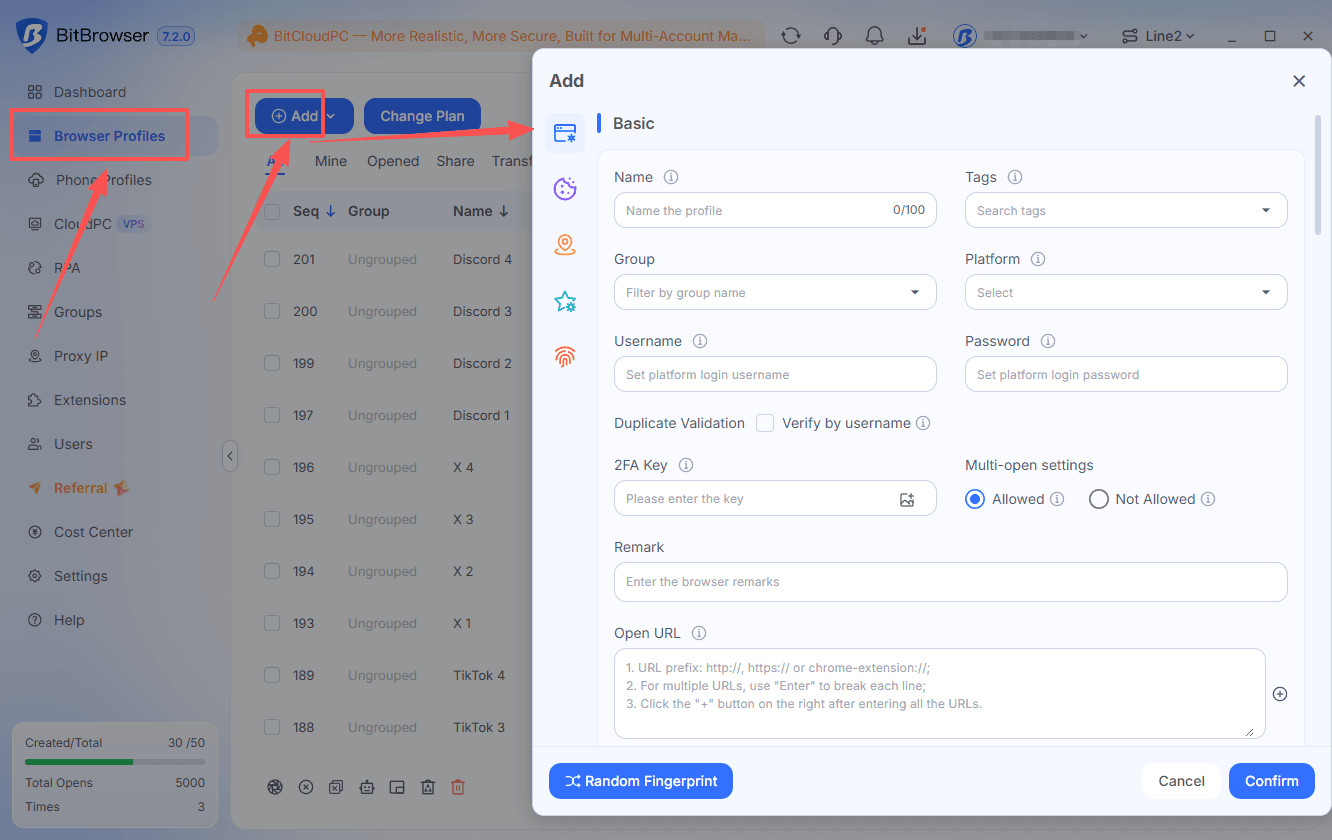Expand the Group filter dropdown

pos(775,293)
